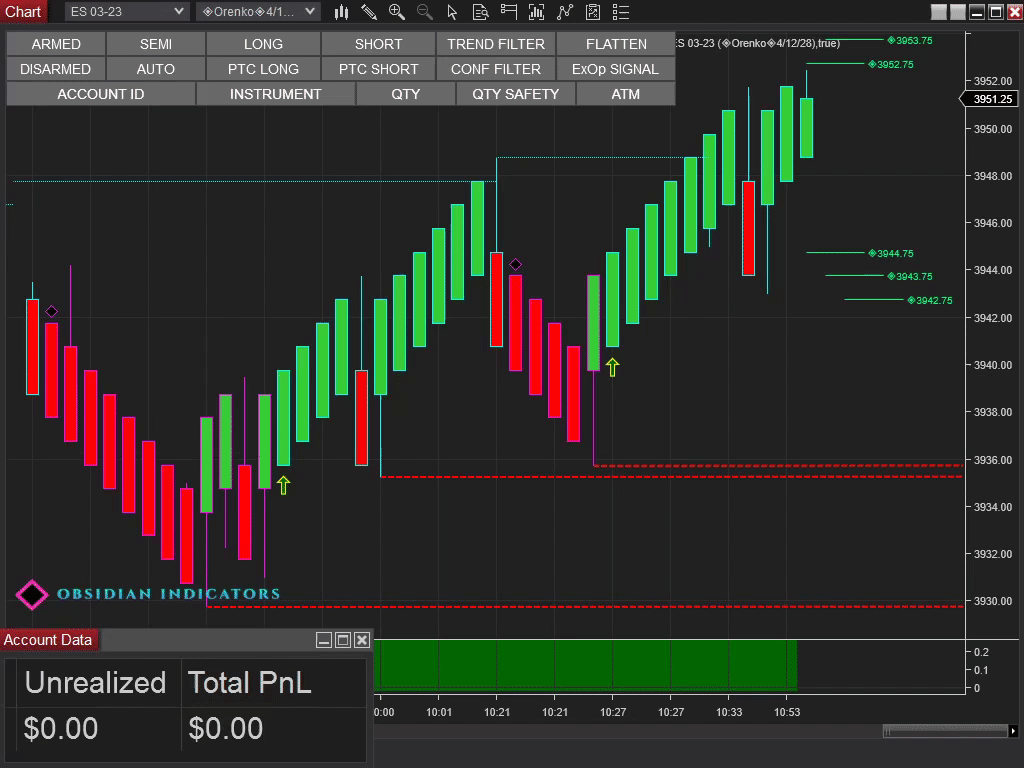Select the drawing tools pencil icon
The height and width of the screenshot is (768, 1024).
click(x=369, y=12)
